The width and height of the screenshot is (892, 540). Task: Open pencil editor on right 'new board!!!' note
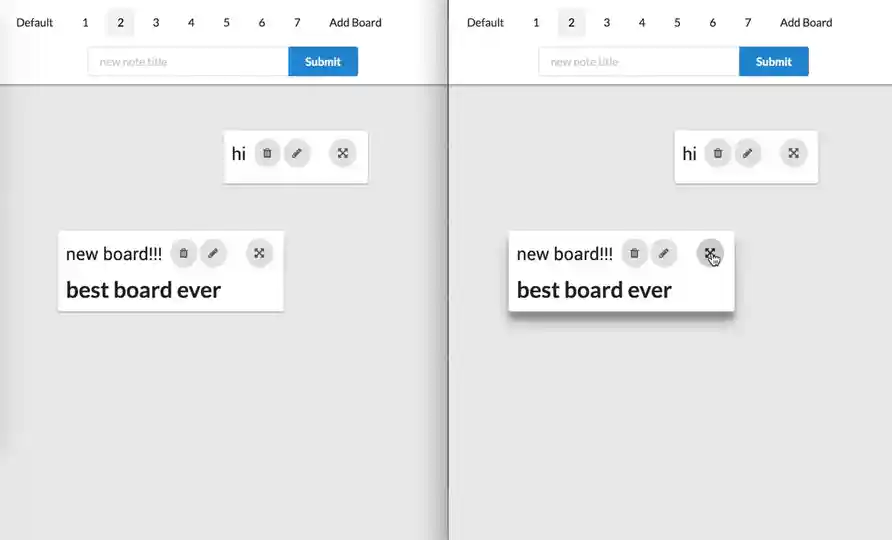(664, 253)
